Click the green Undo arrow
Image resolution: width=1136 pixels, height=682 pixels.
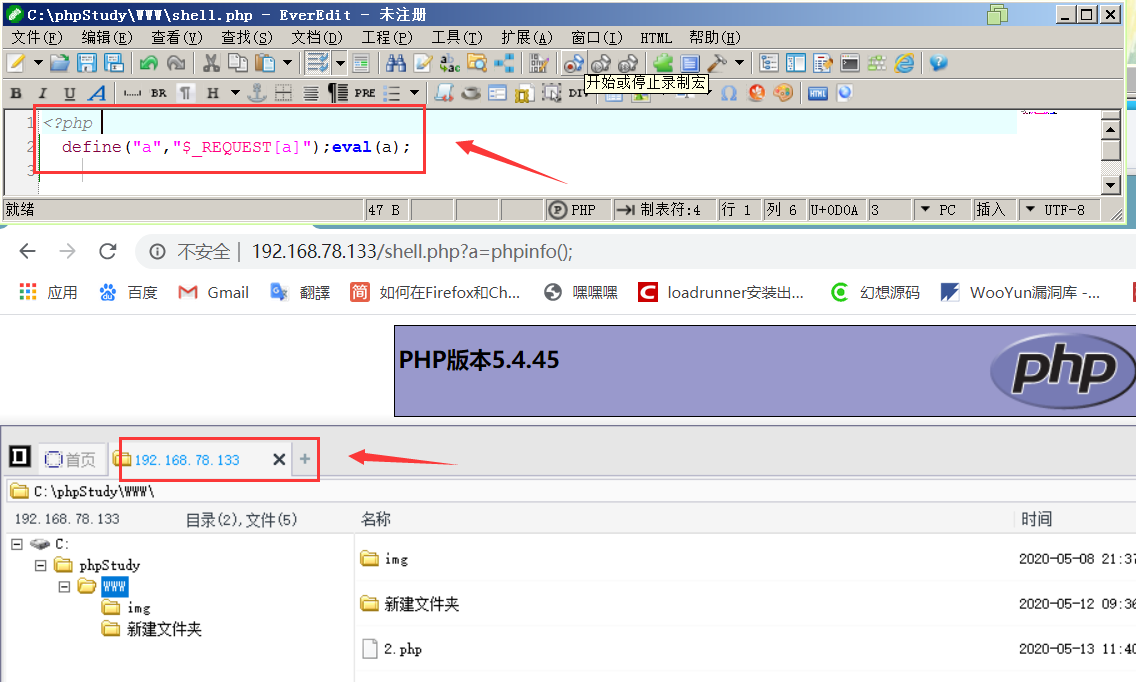point(149,64)
